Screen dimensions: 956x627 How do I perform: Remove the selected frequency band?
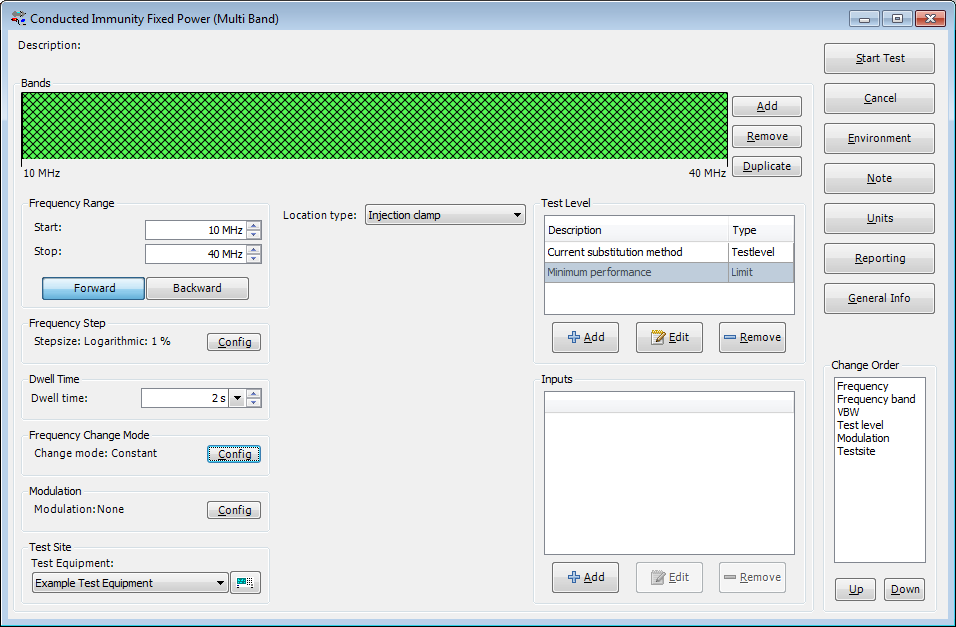tap(767, 136)
